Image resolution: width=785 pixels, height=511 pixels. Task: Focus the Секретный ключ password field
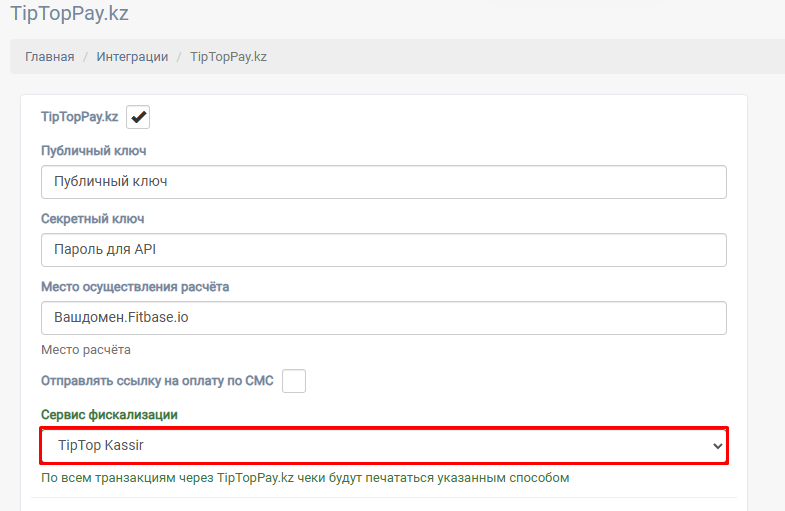tap(384, 250)
